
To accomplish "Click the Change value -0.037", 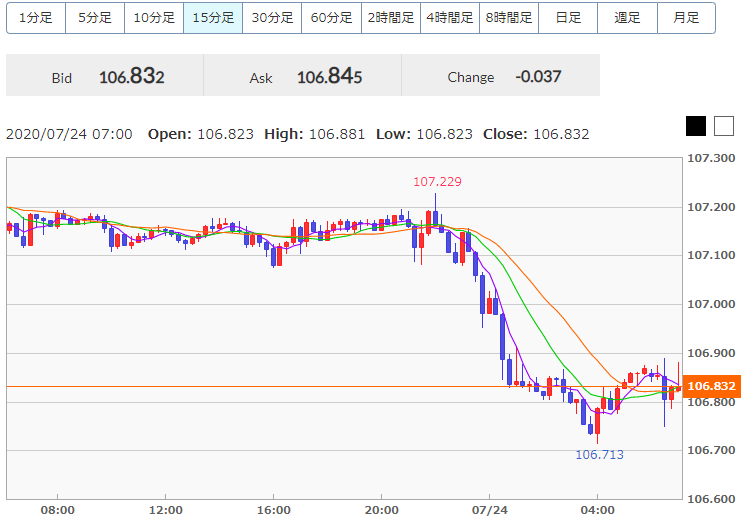I will 538,77.
